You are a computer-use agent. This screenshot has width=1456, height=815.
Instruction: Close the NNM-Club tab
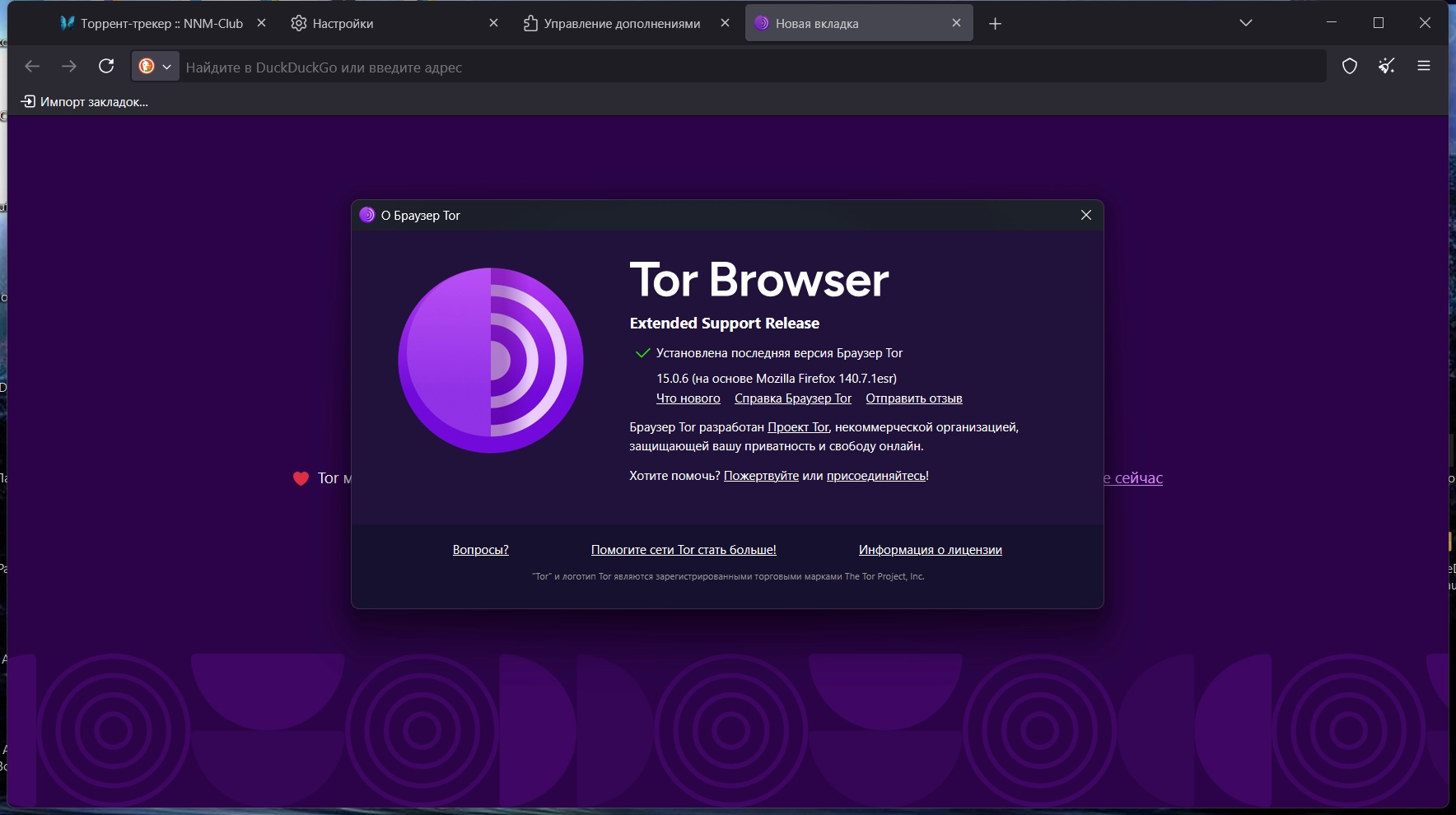coord(261,23)
